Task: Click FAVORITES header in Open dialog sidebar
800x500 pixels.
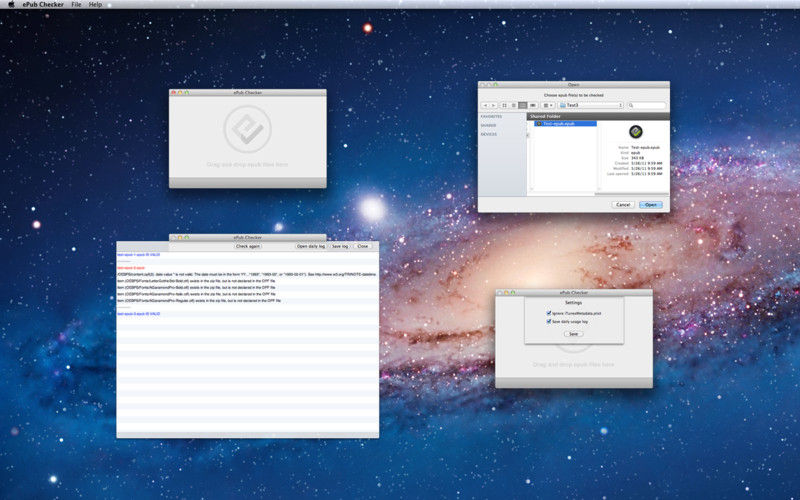Action: pyautogui.click(x=491, y=117)
